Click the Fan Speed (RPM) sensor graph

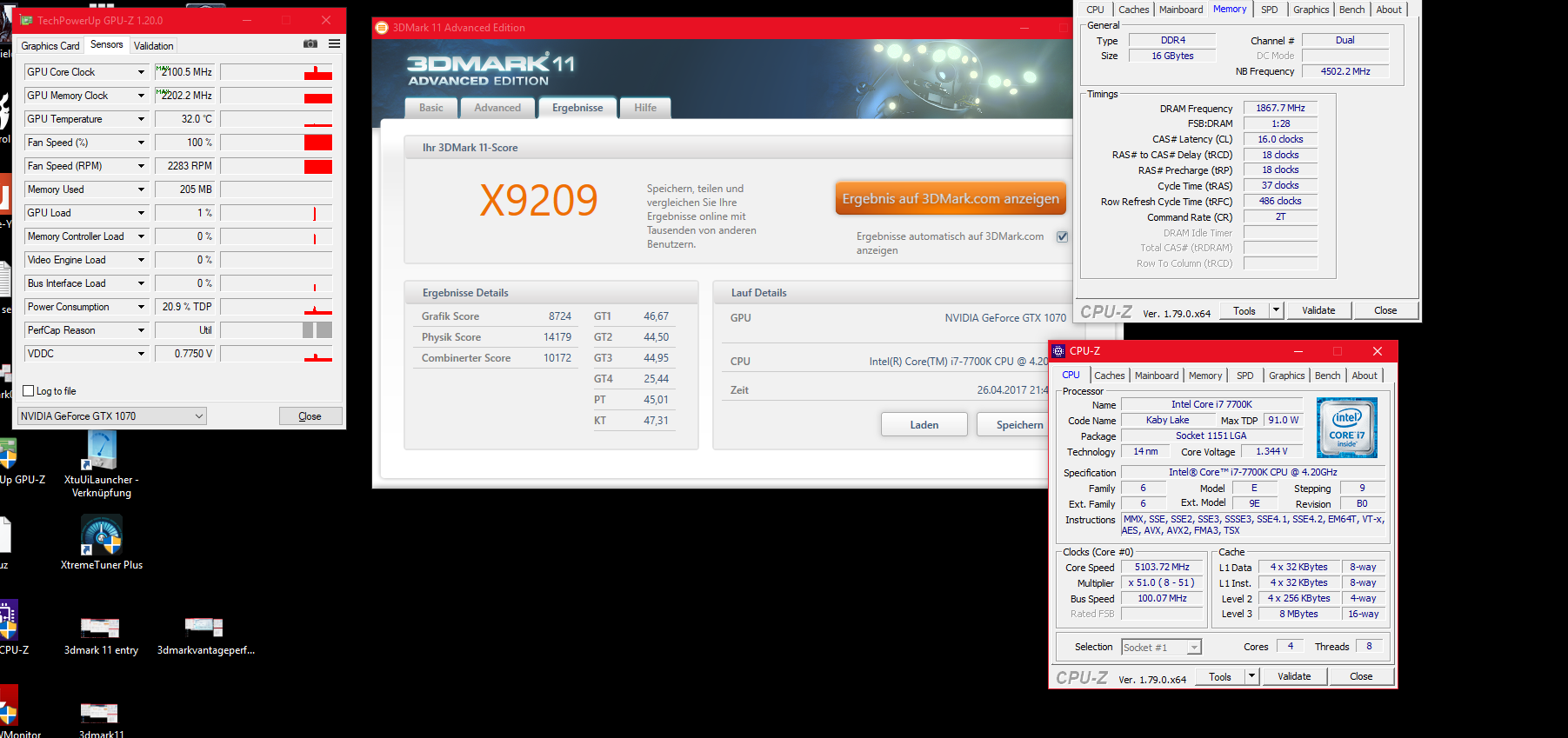tap(277, 166)
